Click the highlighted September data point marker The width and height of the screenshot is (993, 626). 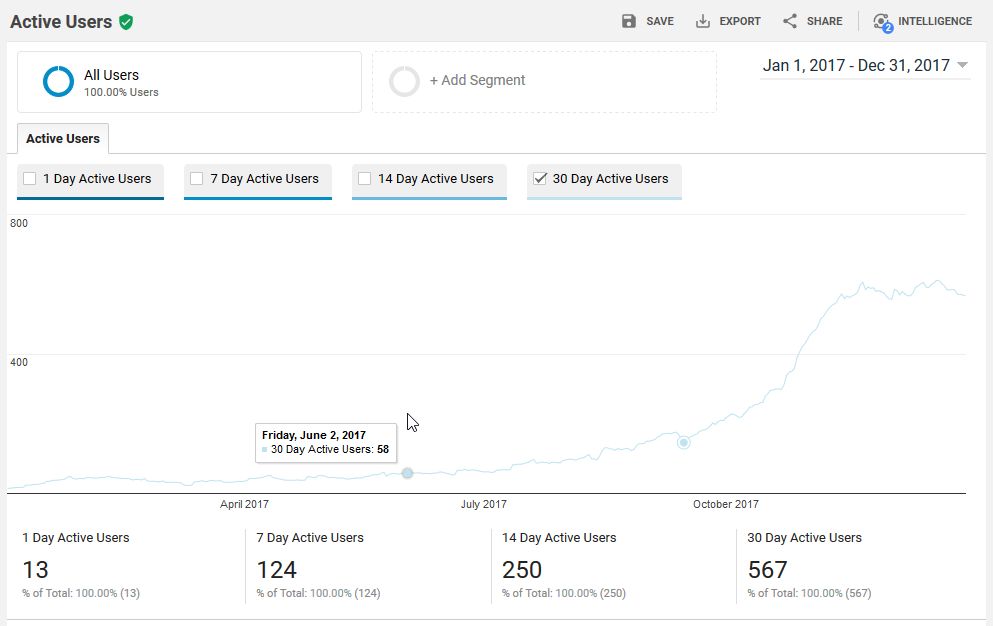point(684,442)
